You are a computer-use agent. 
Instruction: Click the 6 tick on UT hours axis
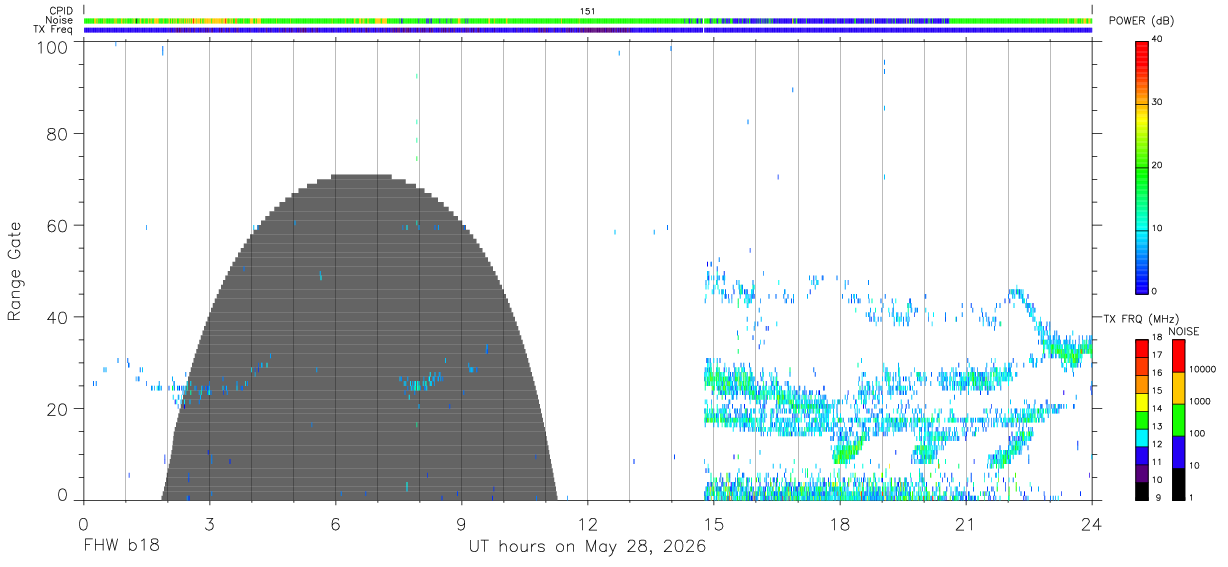click(x=335, y=524)
